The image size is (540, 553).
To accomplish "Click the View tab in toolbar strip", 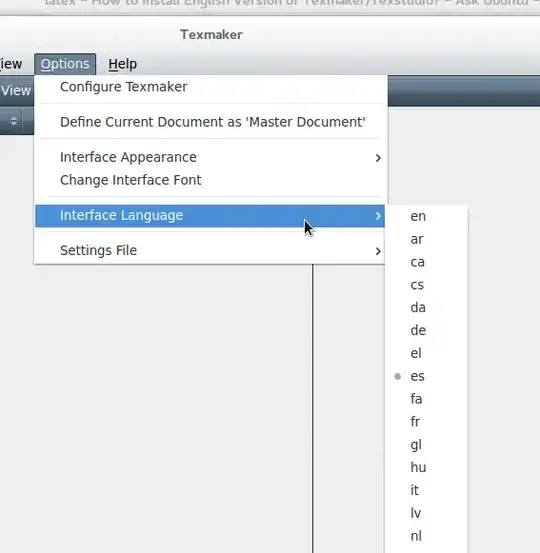I will coord(16,91).
